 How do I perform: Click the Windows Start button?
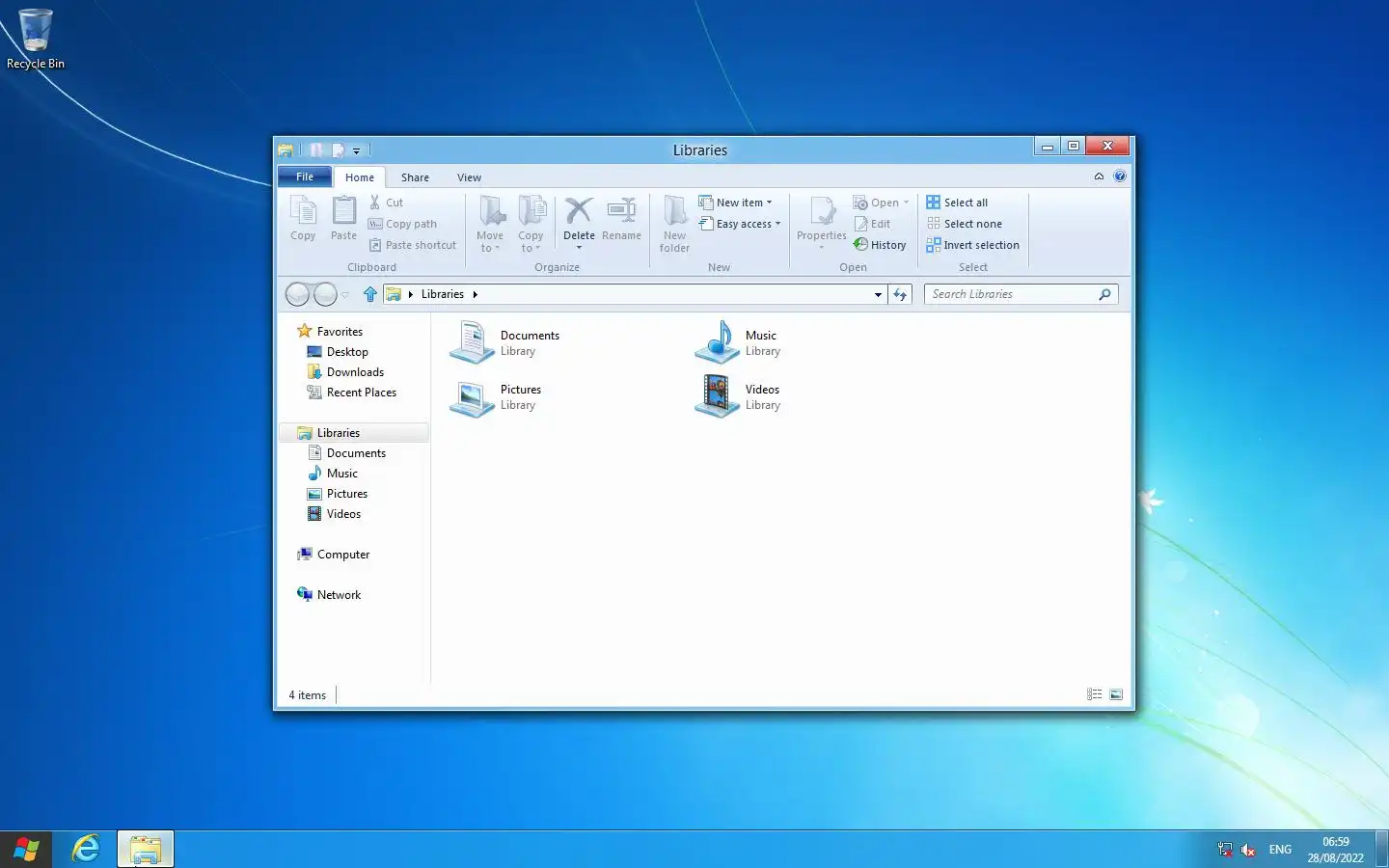[26, 850]
